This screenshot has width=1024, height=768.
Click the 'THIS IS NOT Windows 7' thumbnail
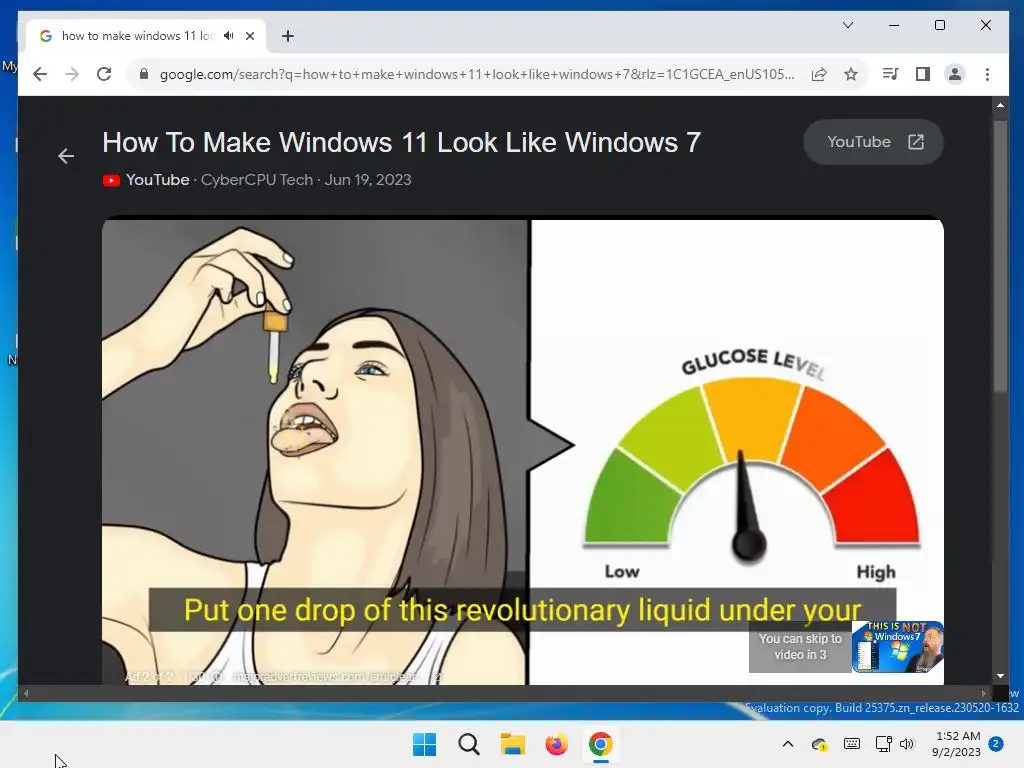[897, 647]
